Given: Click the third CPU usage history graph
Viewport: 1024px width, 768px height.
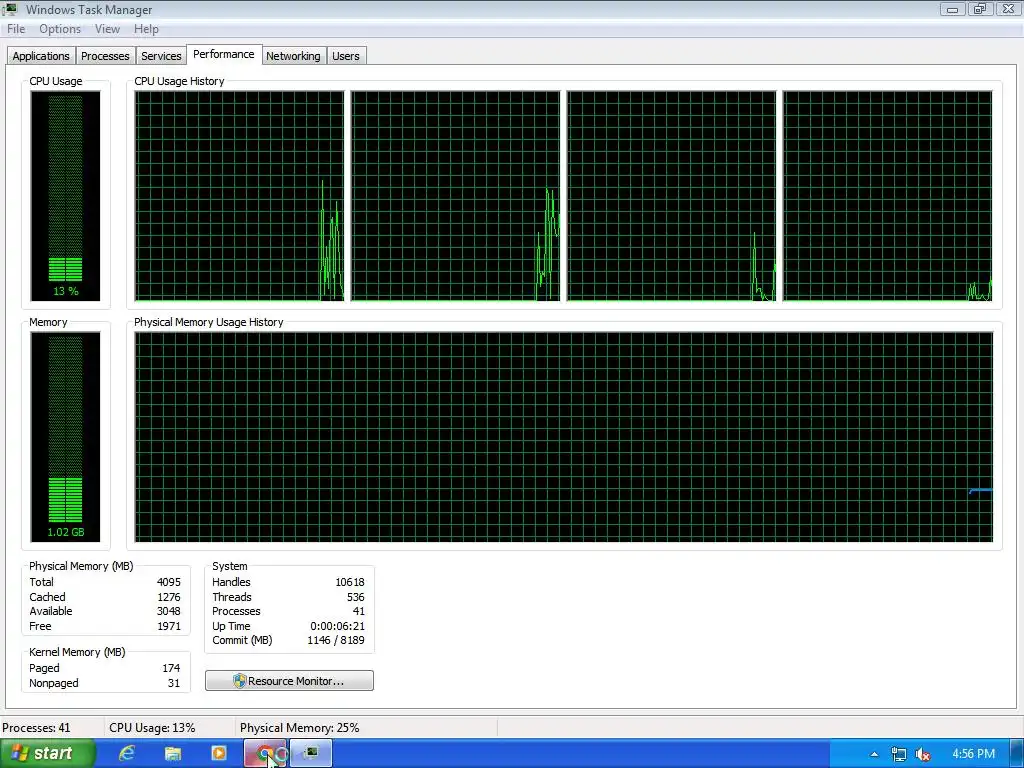Looking at the screenshot, I should pos(671,196).
